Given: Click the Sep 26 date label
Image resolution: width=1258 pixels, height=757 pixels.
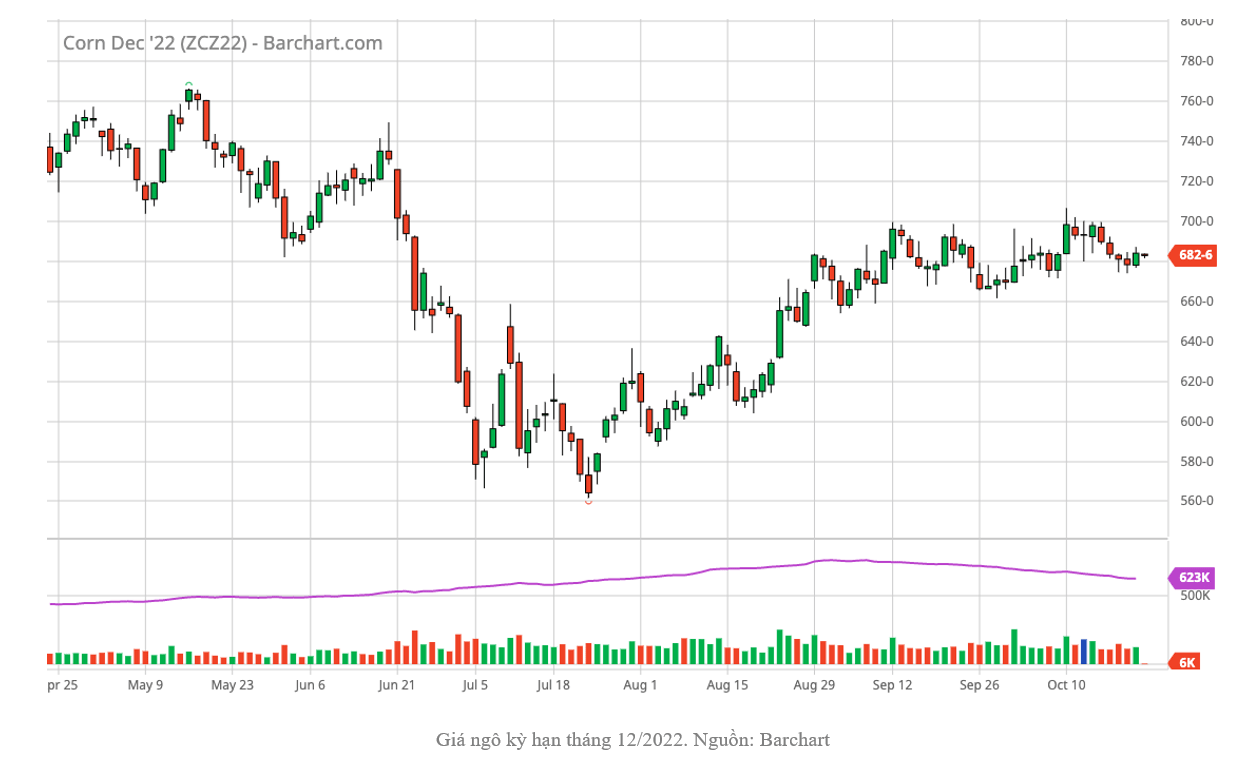Looking at the screenshot, I should pyautogui.click(x=979, y=685).
